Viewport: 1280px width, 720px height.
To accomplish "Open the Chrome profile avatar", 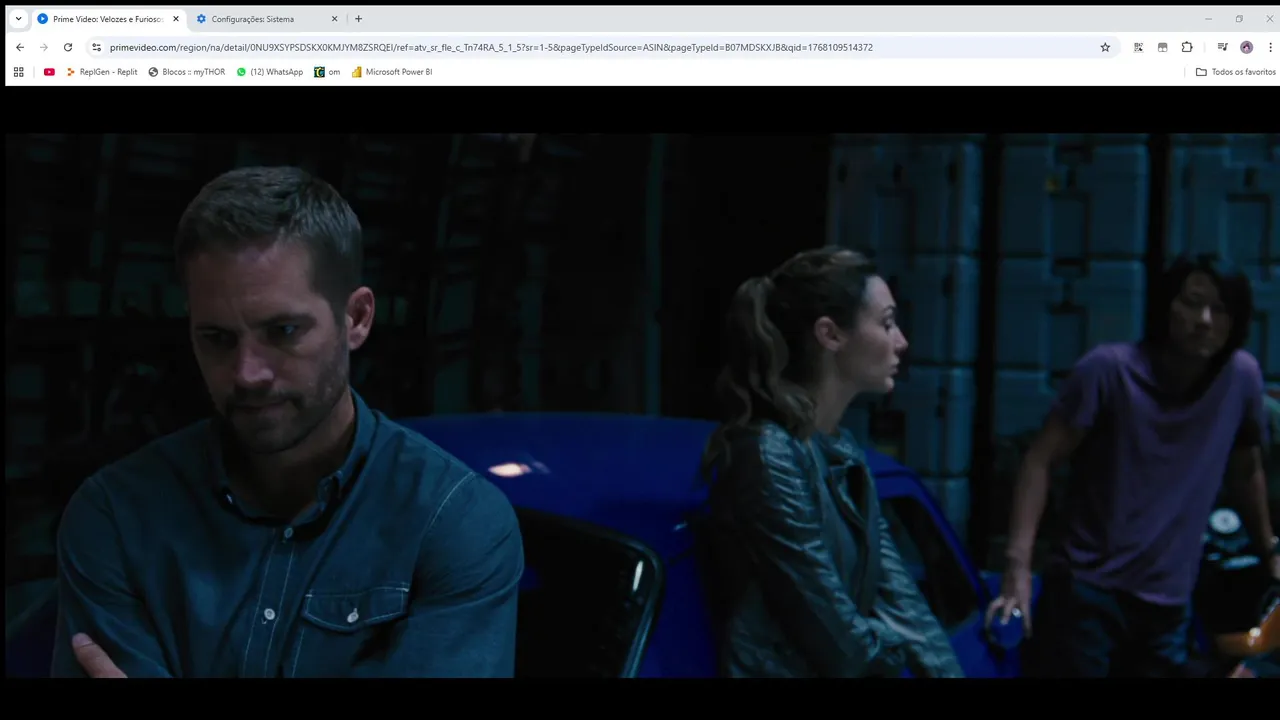I will point(1246,47).
